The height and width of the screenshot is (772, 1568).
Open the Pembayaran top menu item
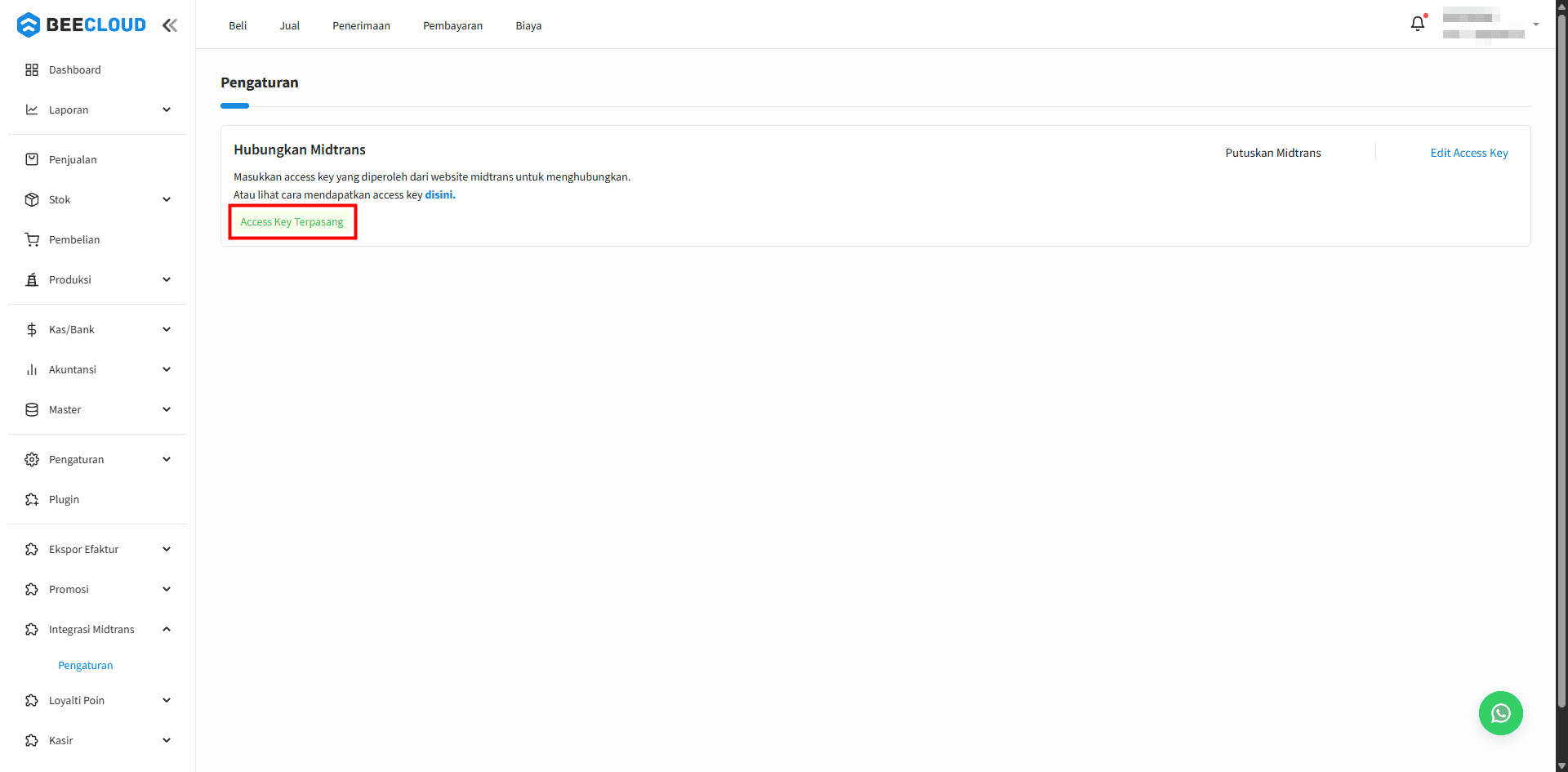pyautogui.click(x=452, y=26)
